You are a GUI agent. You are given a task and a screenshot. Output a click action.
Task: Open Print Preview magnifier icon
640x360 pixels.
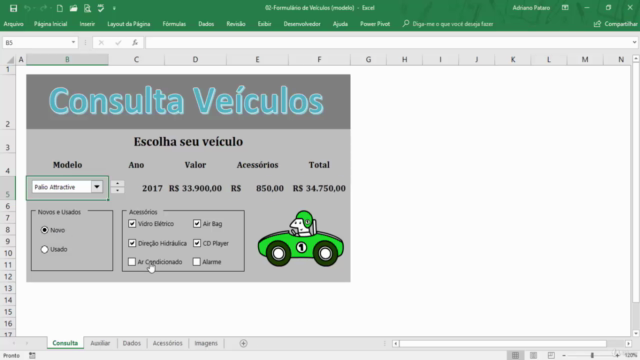(x=87, y=8)
